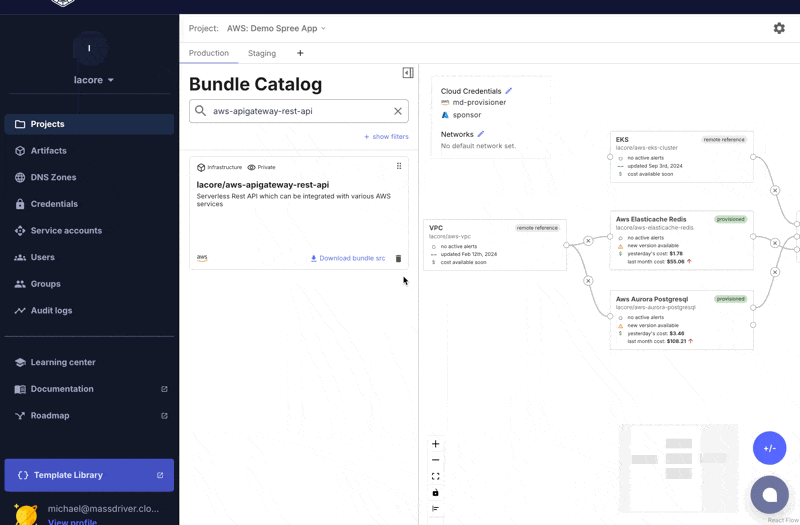Delete the aws-apigateway-rest-api bundle

click(x=398, y=259)
